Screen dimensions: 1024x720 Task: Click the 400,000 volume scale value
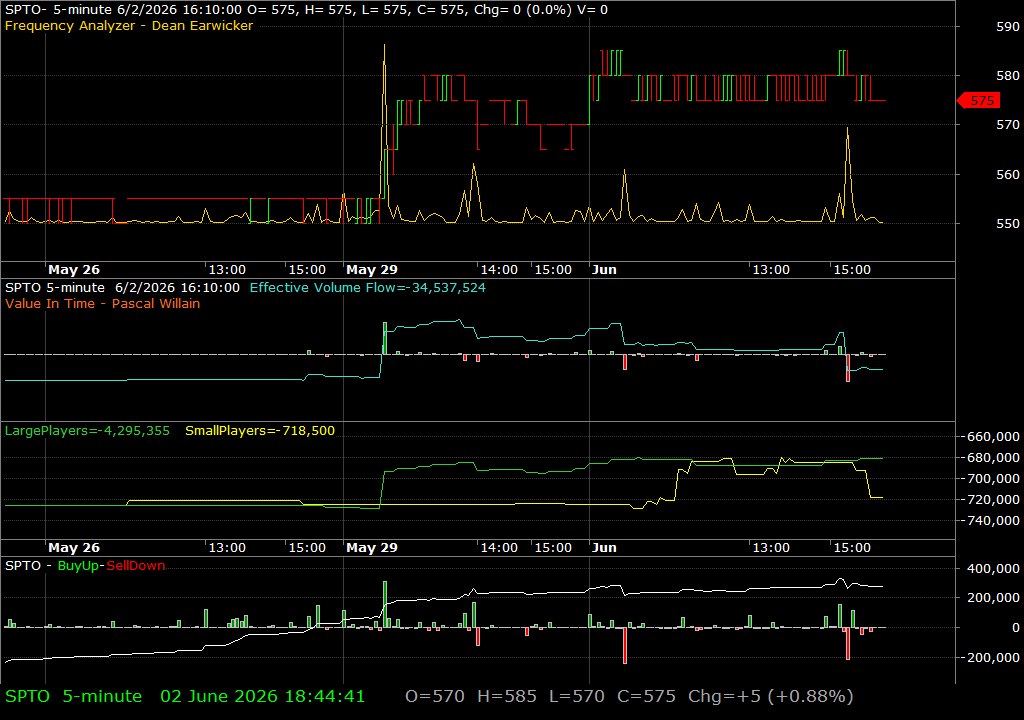993,568
